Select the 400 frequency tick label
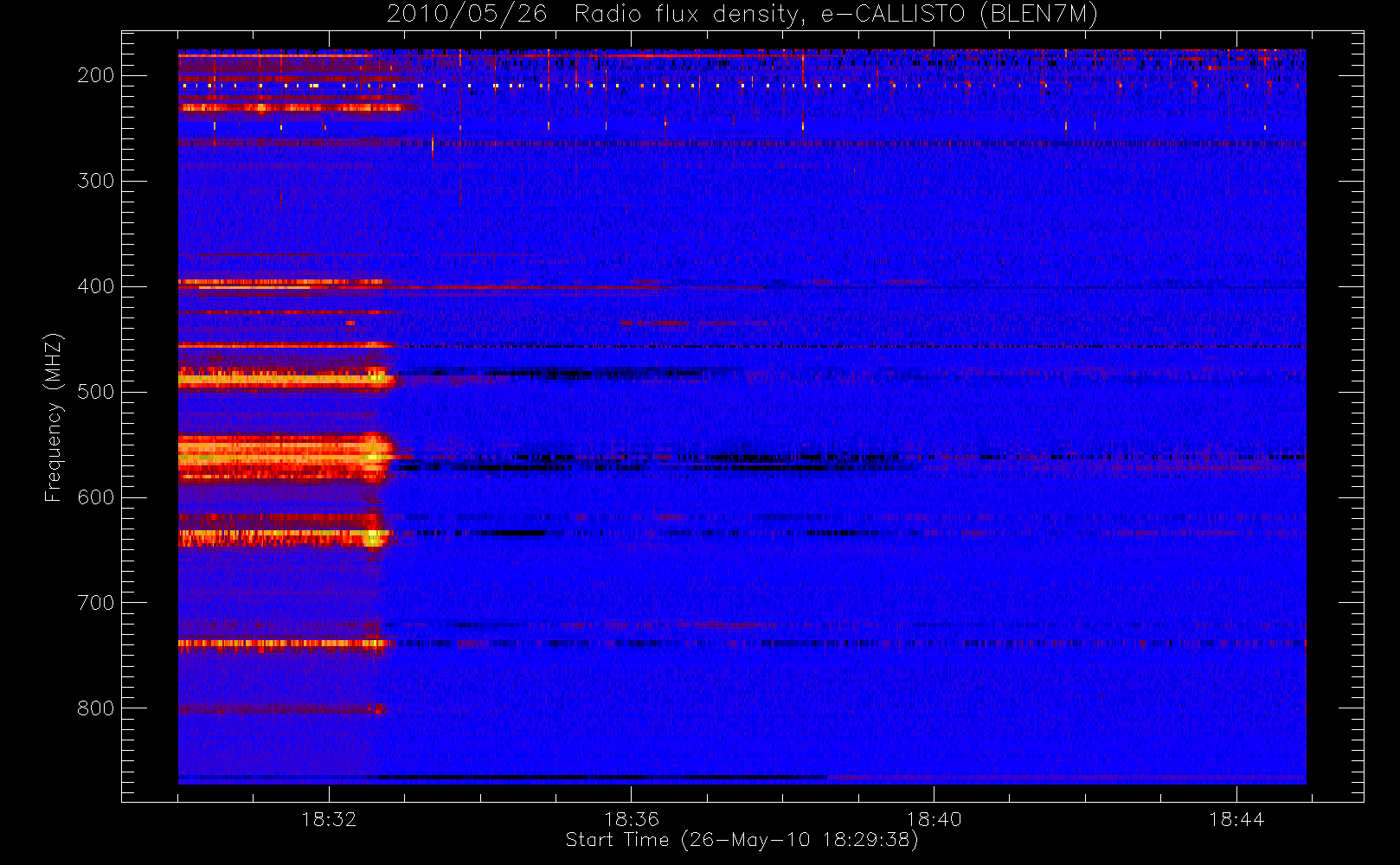This screenshot has width=1400, height=865. 96,286
